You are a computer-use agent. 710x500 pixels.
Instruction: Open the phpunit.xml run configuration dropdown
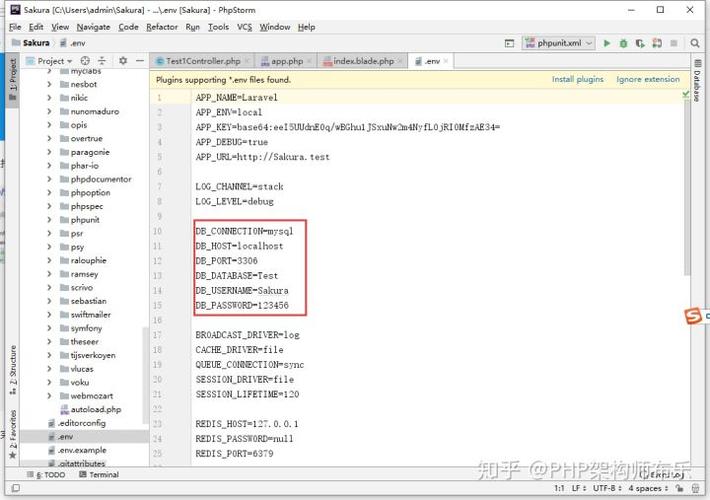click(558, 43)
